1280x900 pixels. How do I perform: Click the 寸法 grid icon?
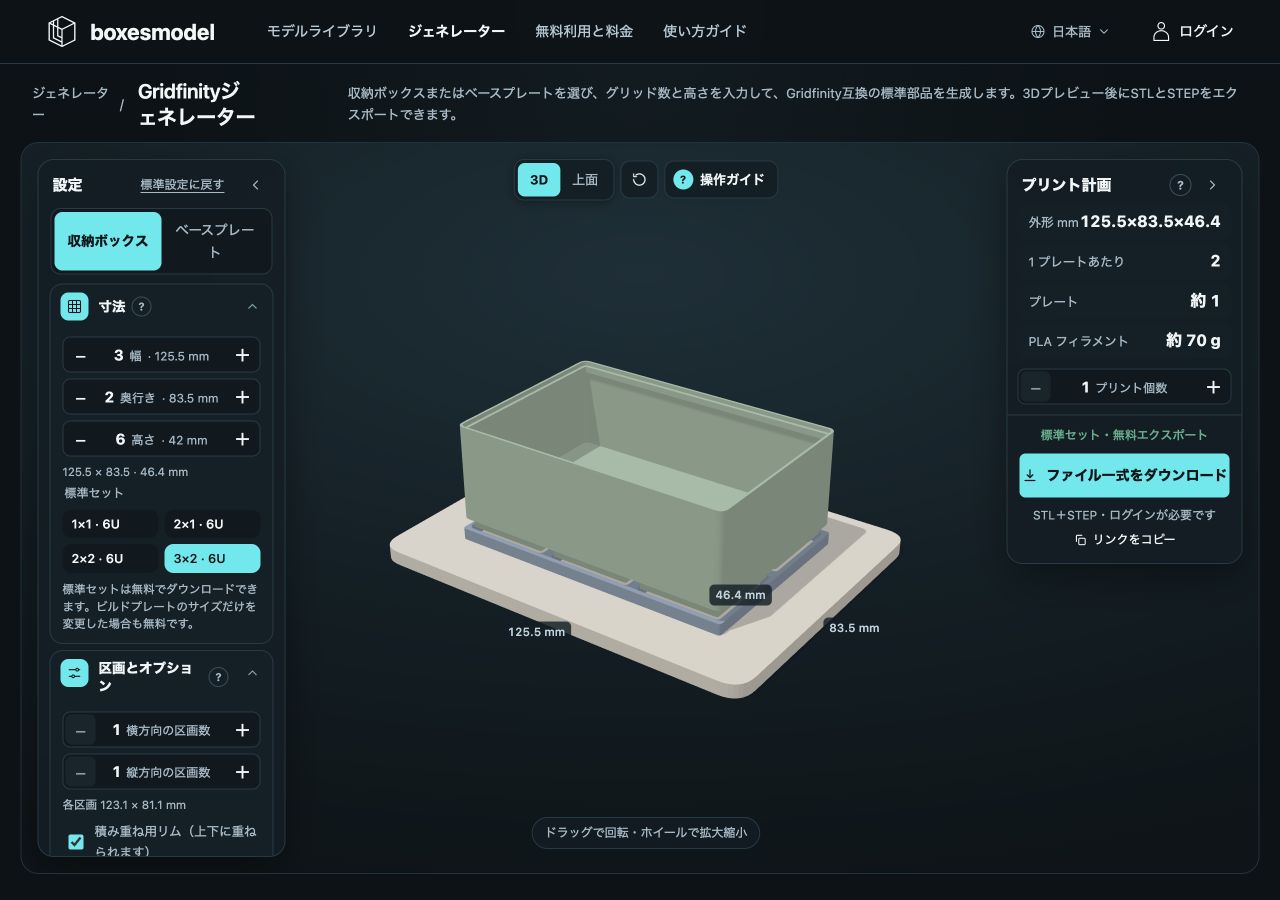[x=75, y=306]
